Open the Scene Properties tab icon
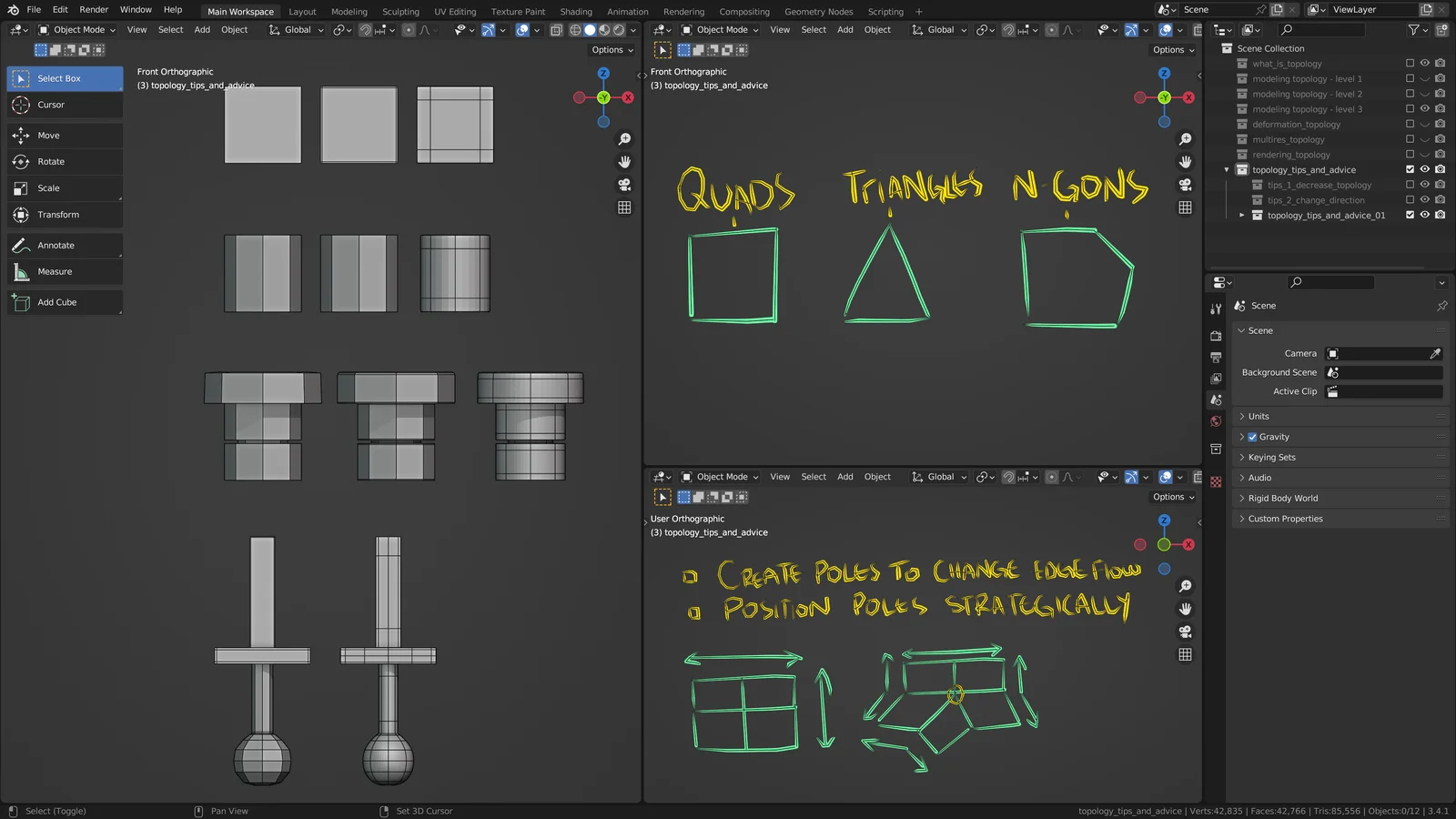 [x=1216, y=399]
